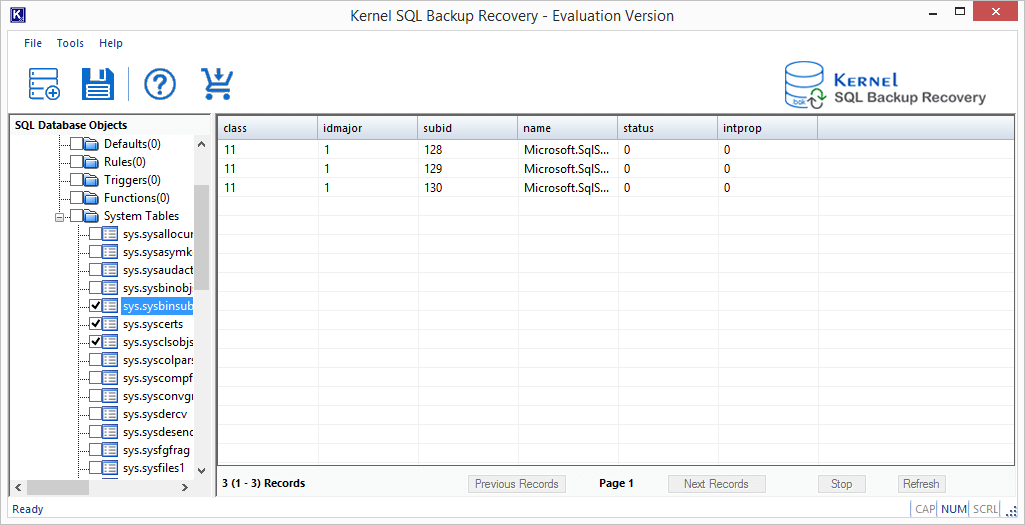Click the Rules(0) folder icon
Image resolution: width=1025 pixels, height=525 pixels.
pyautogui.click(x=92, y=161)
